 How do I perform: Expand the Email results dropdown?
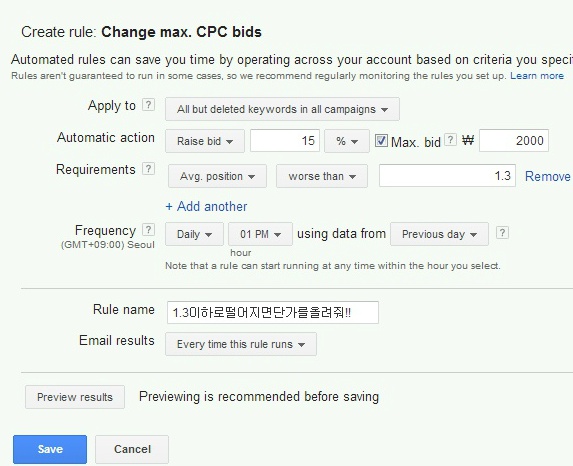pos(241,344)
